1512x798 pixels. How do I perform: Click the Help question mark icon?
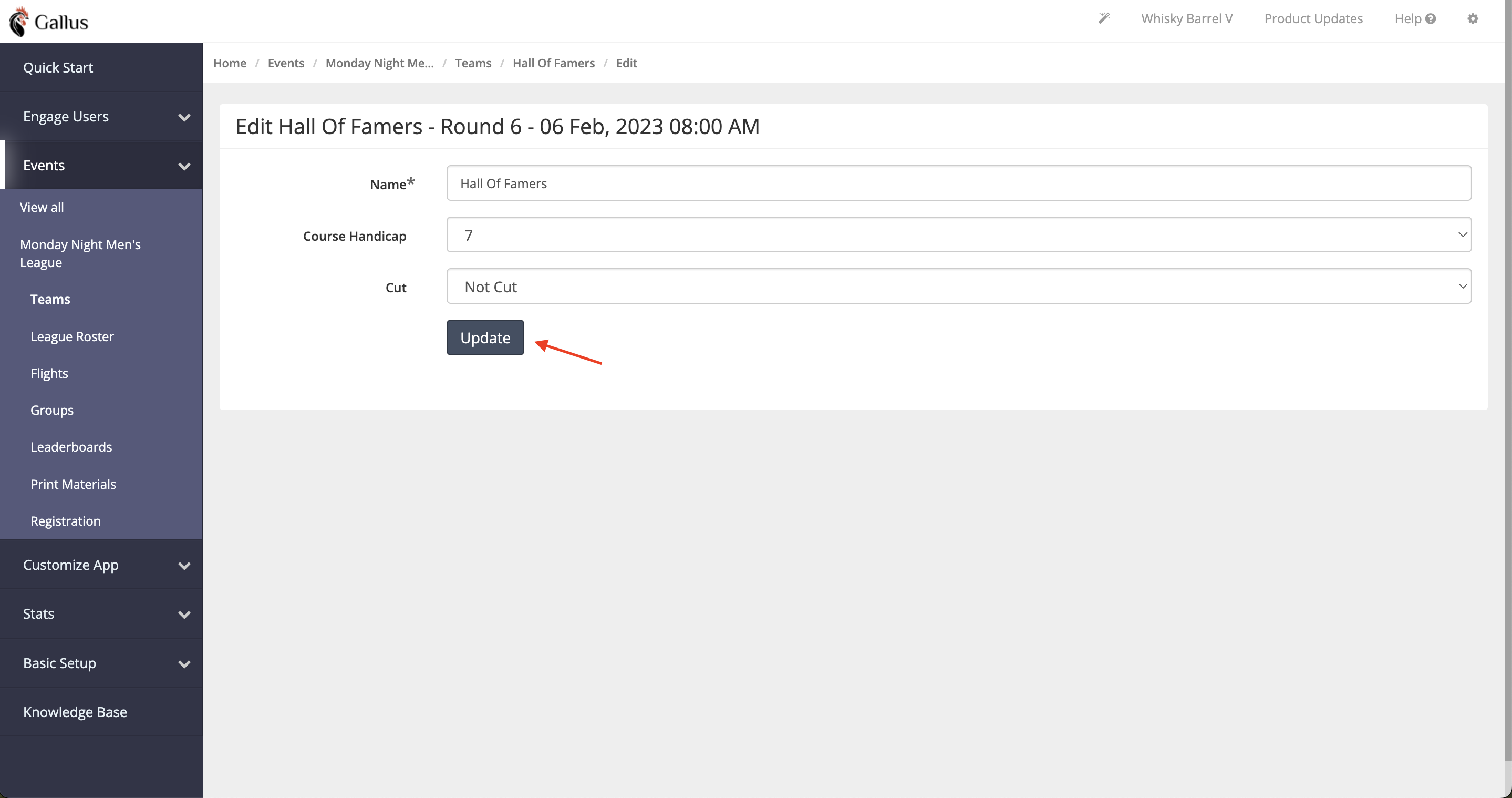coord(1431,19)
